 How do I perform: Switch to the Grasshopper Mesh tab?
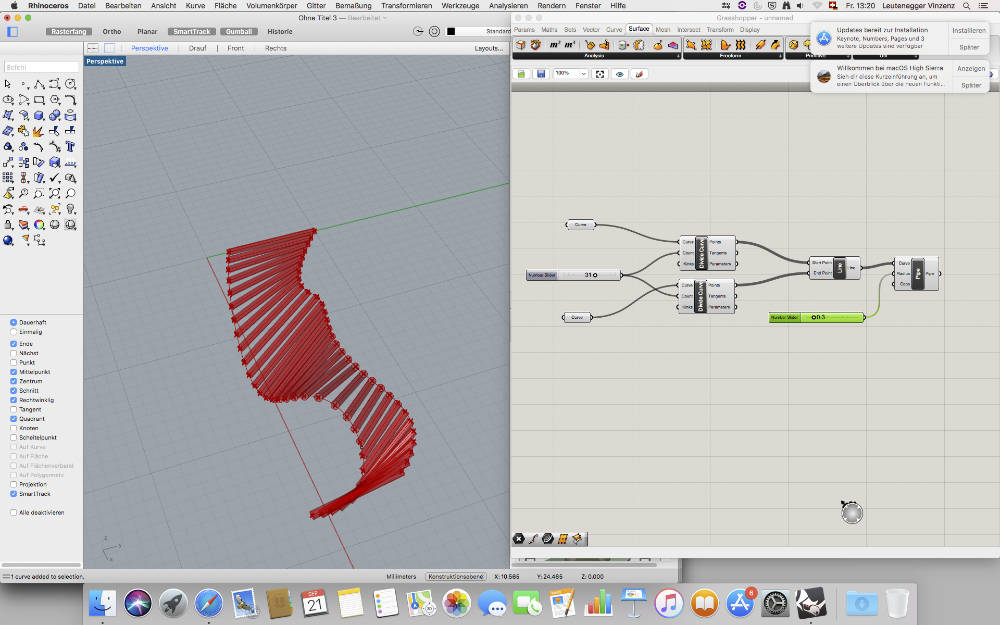click(663, 29)
